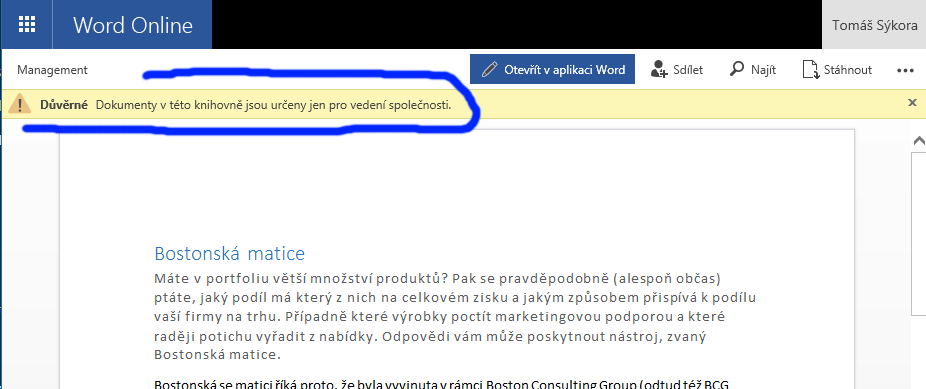Viewport: 926px width, 389px height.
Task: Click the warning triangle icon
Action: (20, 104)
